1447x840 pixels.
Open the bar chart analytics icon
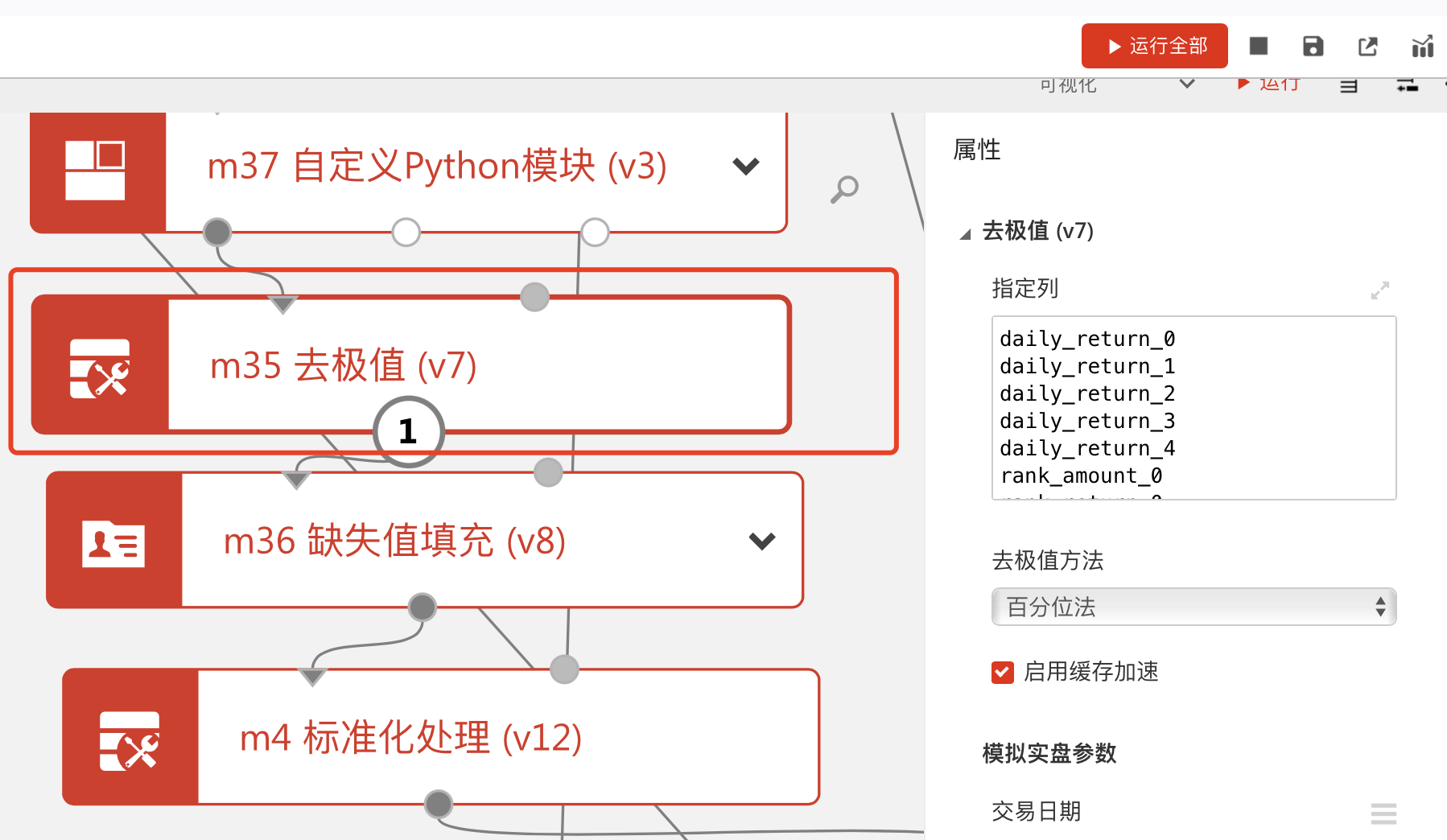coord(1423,46)
